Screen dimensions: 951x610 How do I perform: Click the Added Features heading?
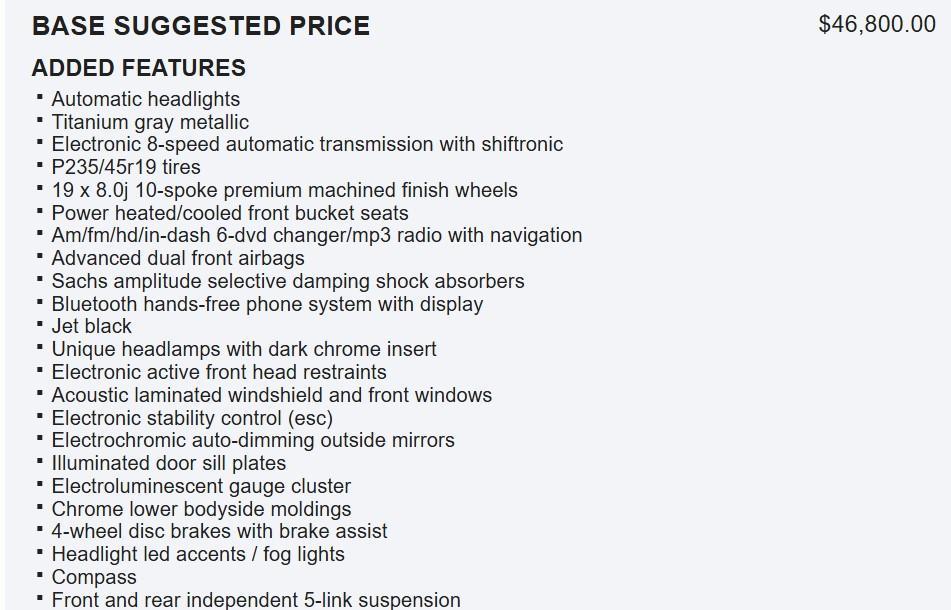tap(139, 68)
